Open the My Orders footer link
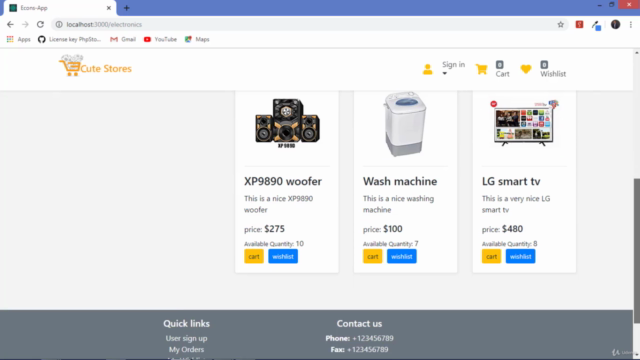Screen dimensions: 640x360 point(187,349)
